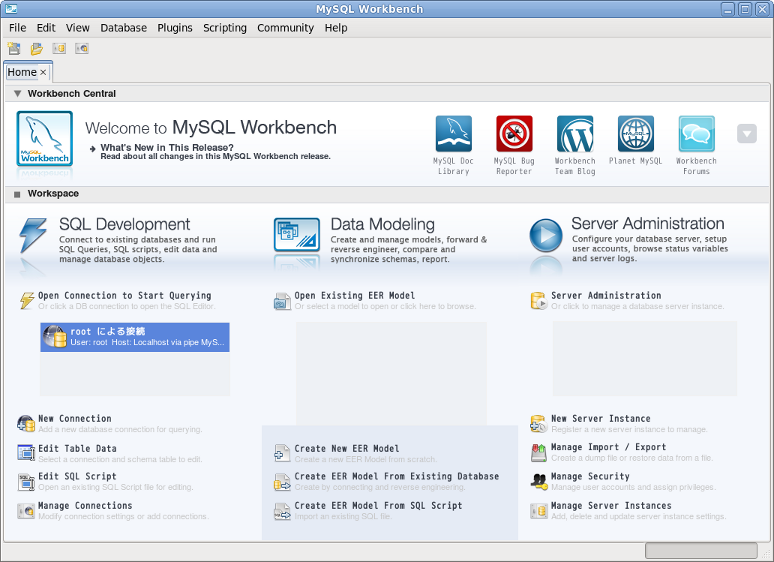Click the Manage Connections icon
Image resolution: width=774 pixels, height=562 pixels.
(26, 511)
